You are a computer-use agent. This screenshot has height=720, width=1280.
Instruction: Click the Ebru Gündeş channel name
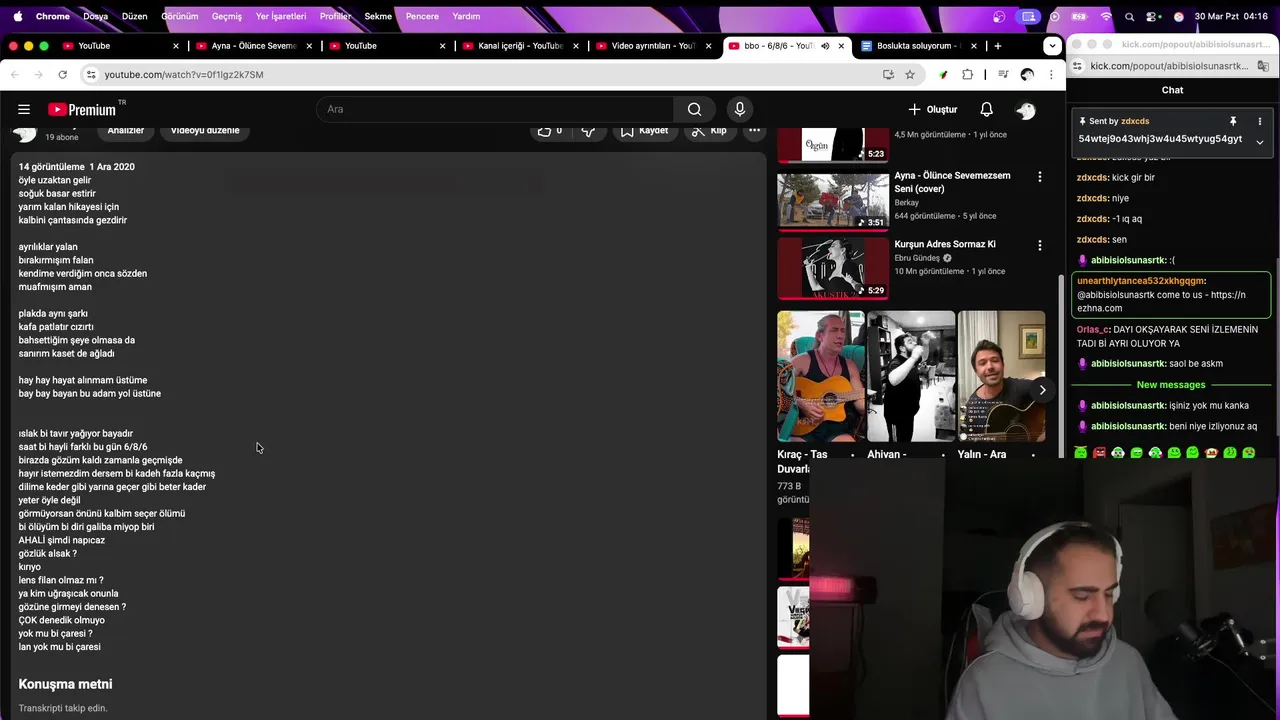point(917,258)
